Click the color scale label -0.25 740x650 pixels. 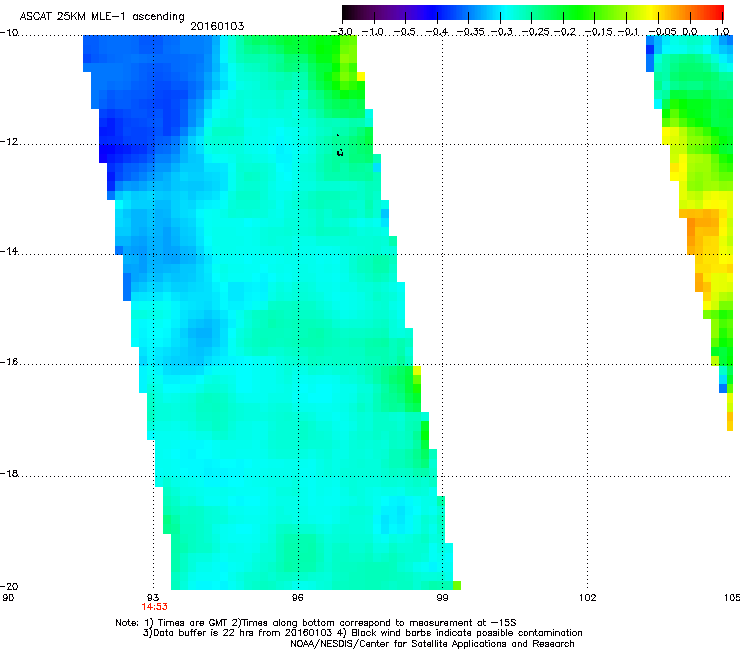[x=536, y=32]
